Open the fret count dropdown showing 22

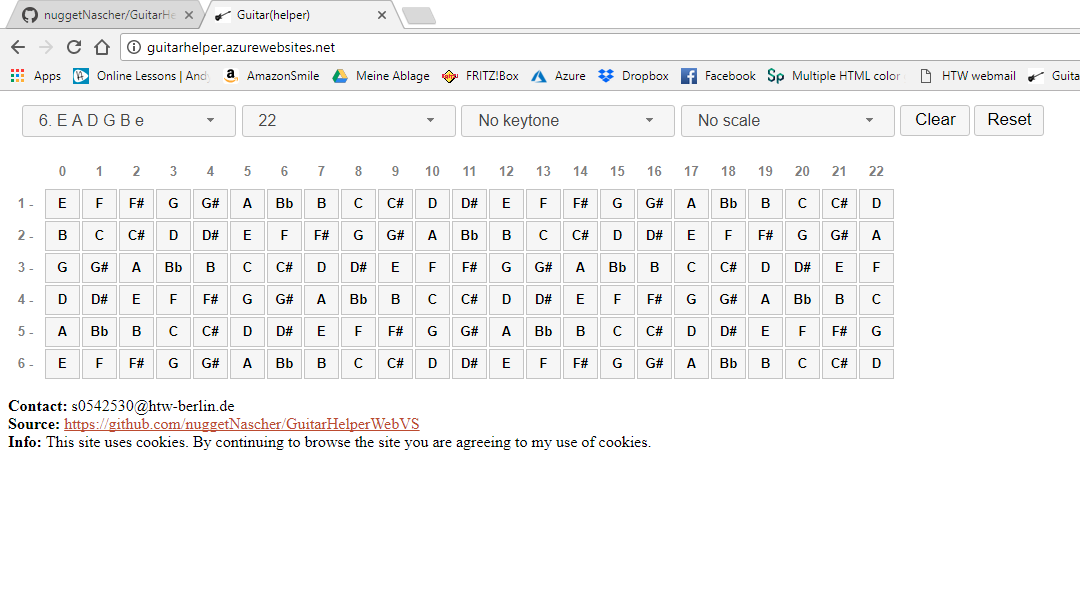(x=349, y=120)
